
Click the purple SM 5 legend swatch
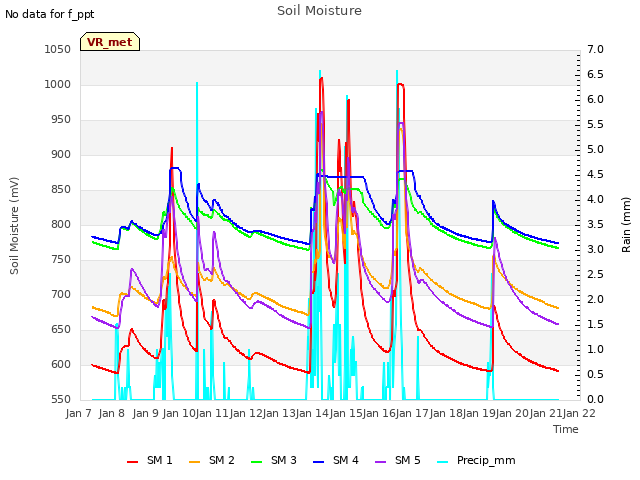381,461
